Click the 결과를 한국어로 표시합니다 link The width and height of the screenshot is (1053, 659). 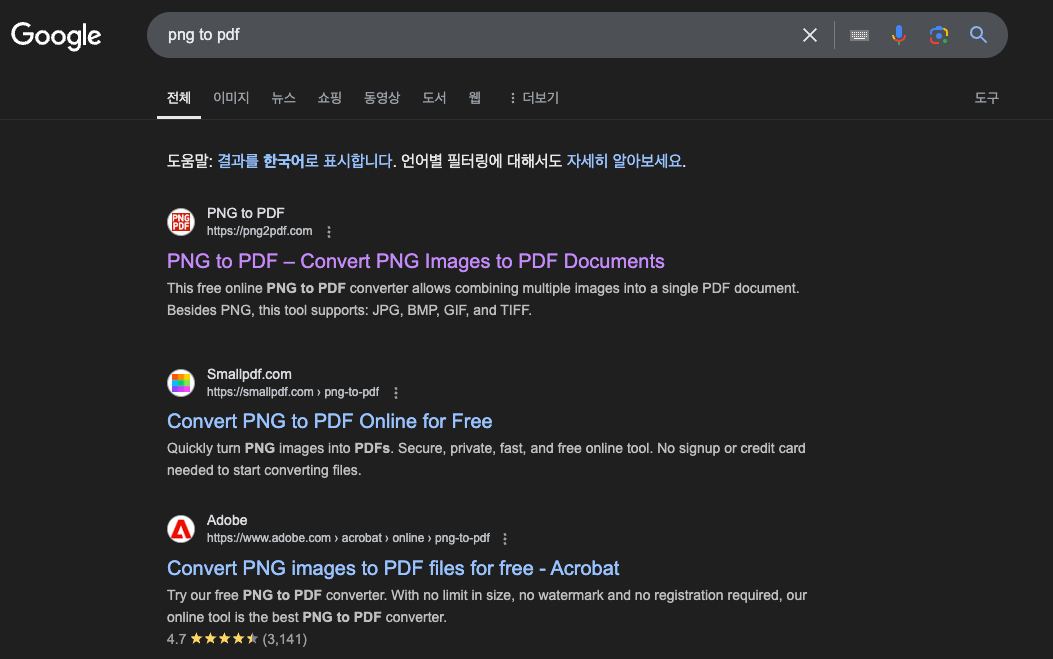tap(305, 161)
